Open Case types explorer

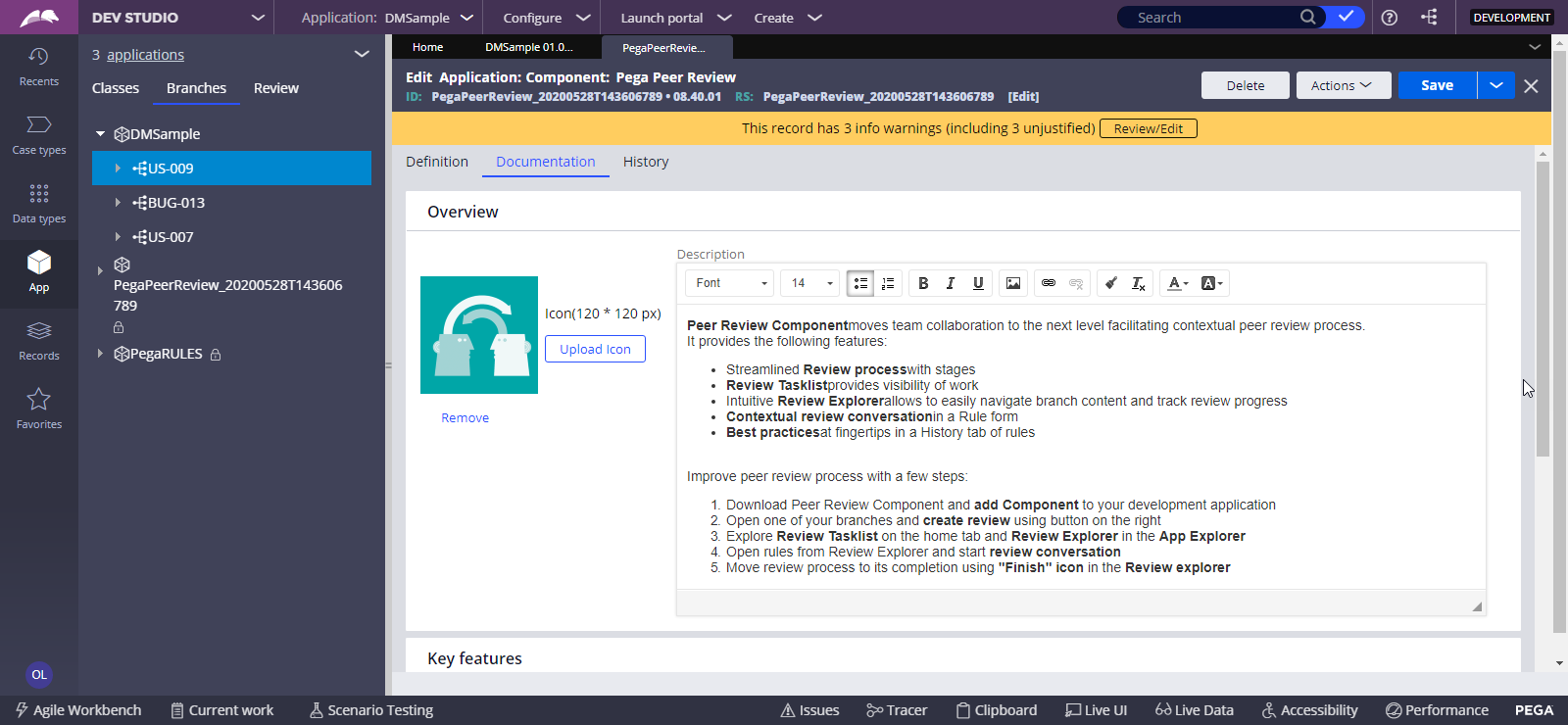coord(38,135)
